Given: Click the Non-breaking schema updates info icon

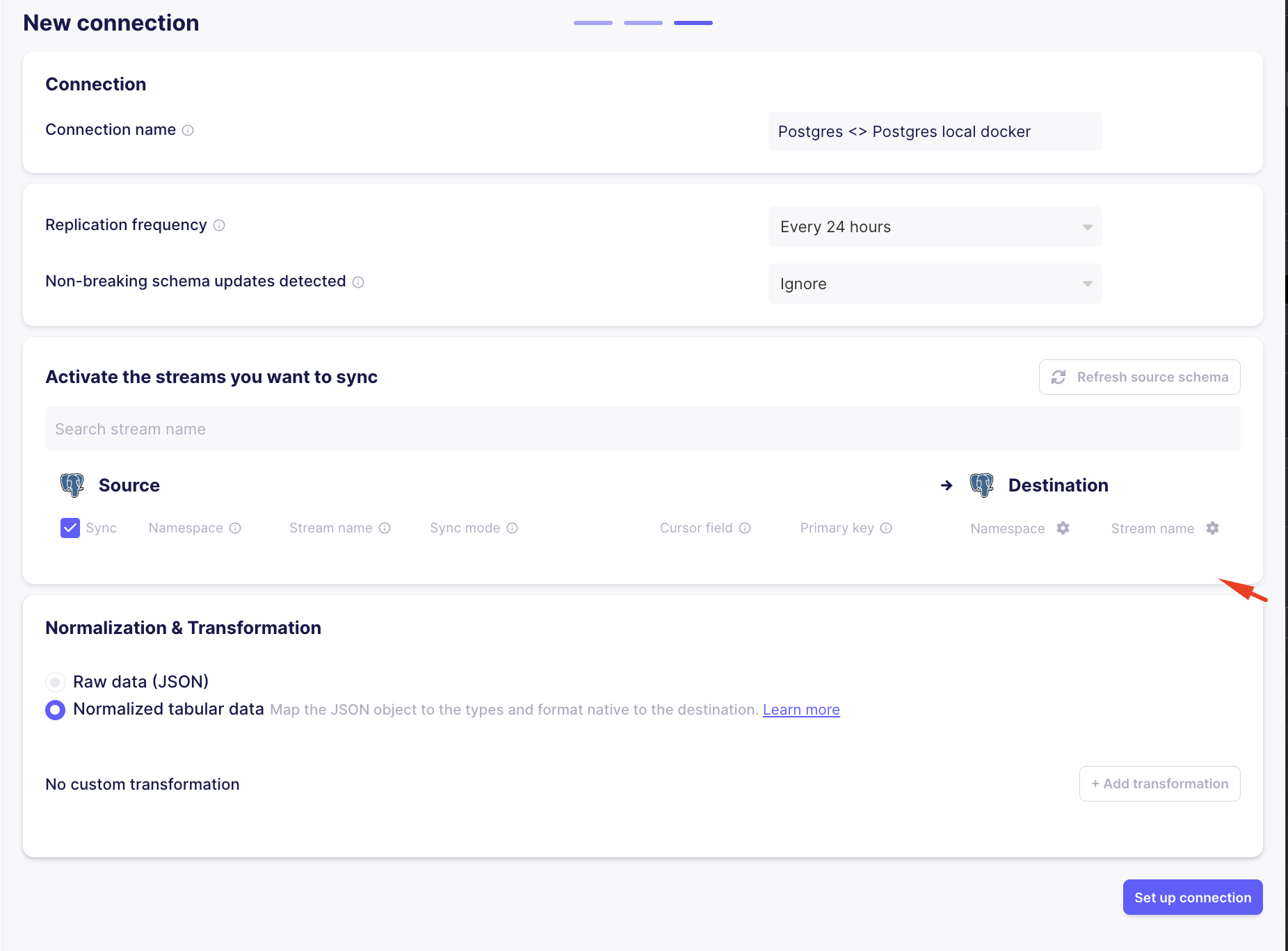Looking at the screenshot, I should (x=358, y=282).
